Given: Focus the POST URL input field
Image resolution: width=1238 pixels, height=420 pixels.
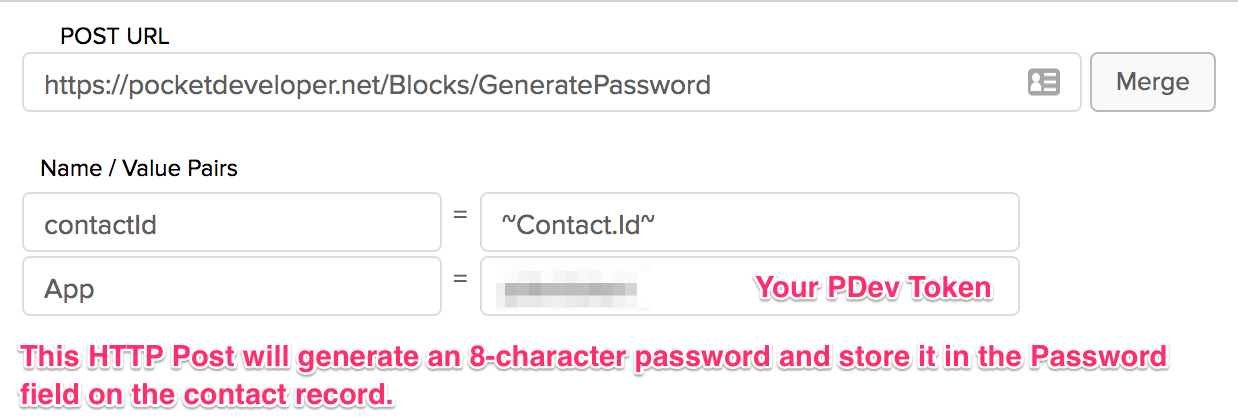Looking at the screenshot, I should pos(552,82).
